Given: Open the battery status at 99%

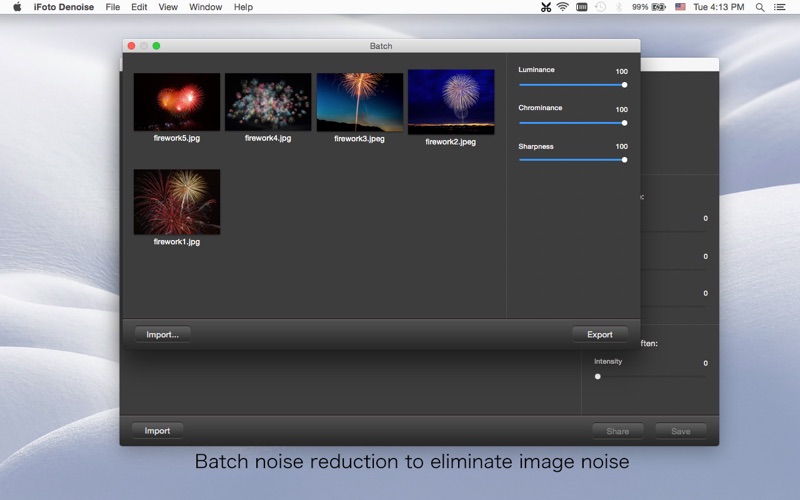Looking at the screenshot, I should pyautogui.click(x=649, y=7).
